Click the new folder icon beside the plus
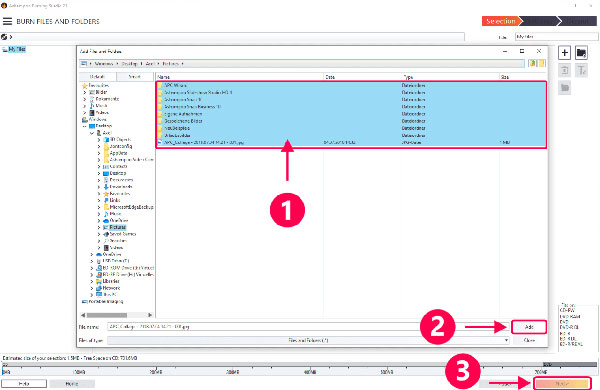 click(581, 53)
